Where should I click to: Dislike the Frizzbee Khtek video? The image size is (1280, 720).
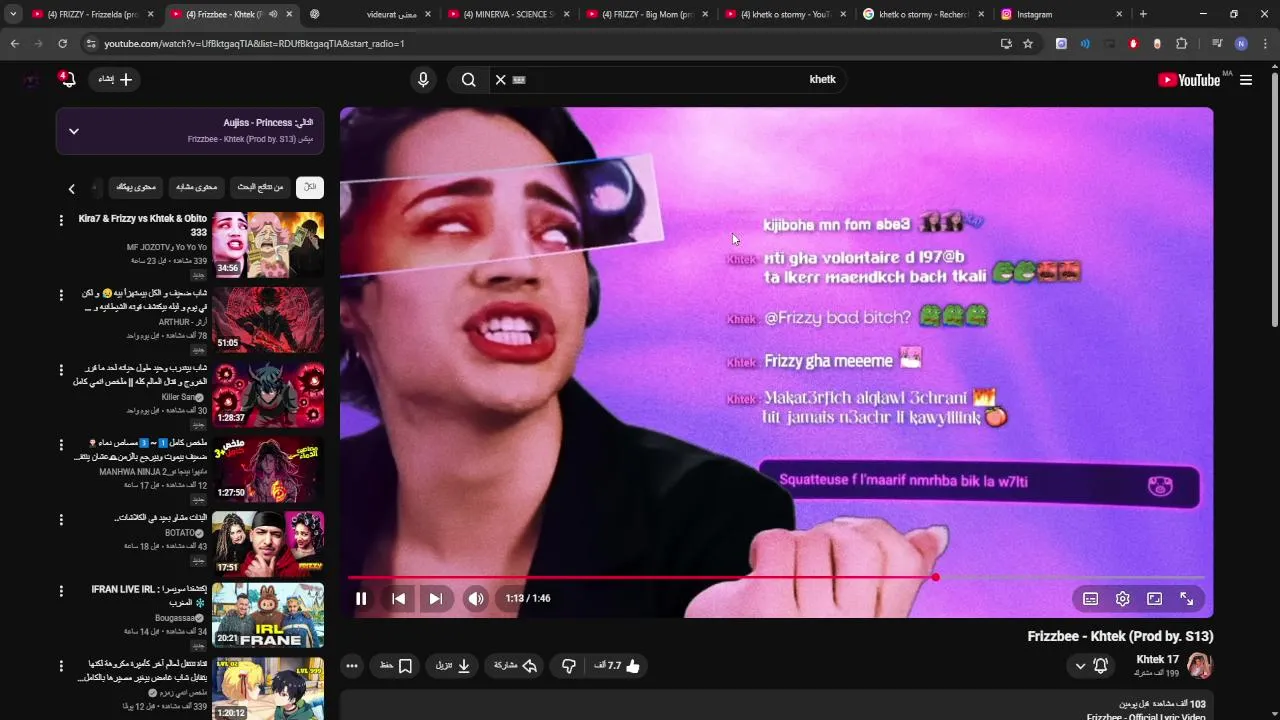568,665
